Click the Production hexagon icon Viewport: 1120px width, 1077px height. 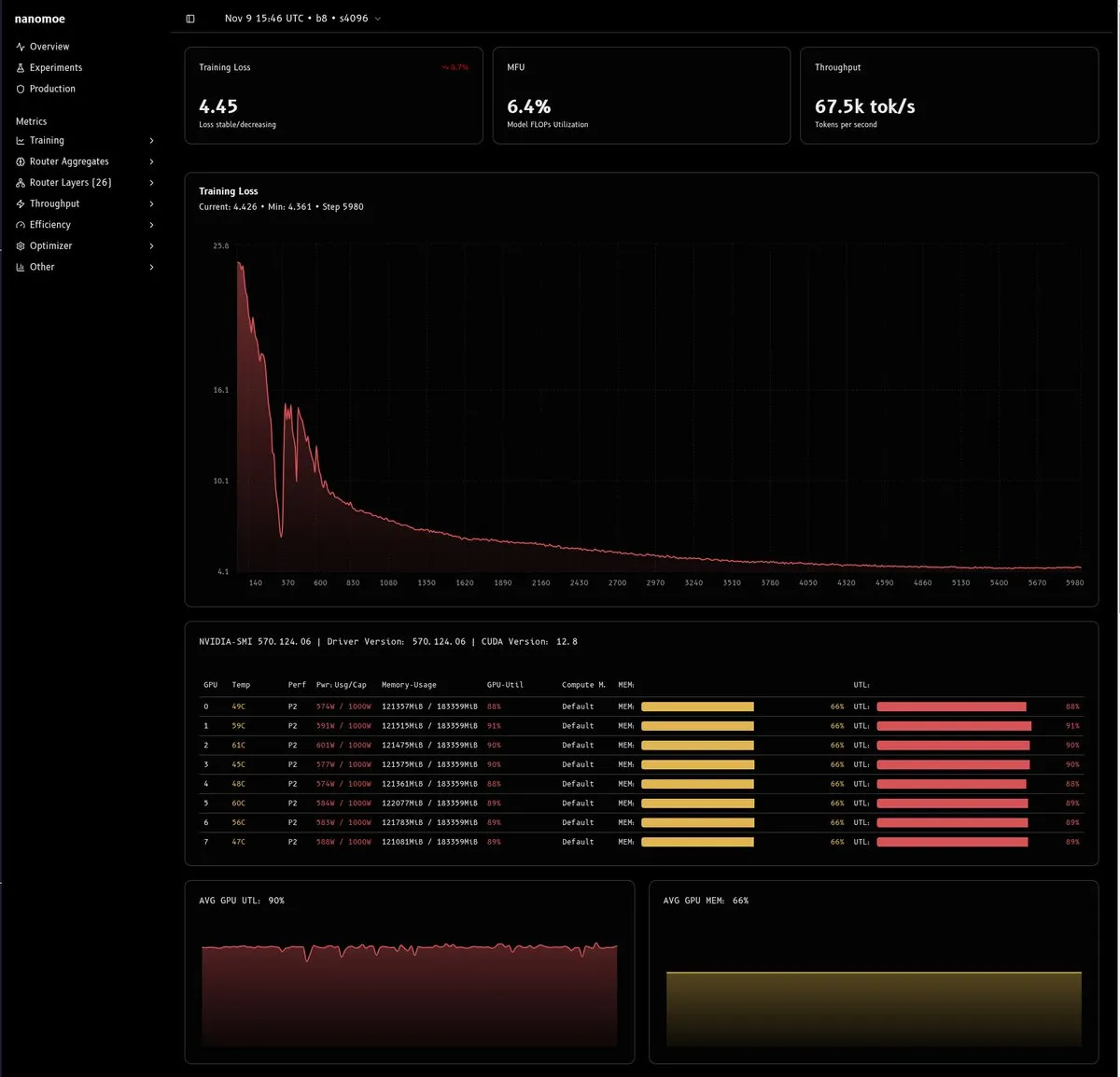[21, 90]
